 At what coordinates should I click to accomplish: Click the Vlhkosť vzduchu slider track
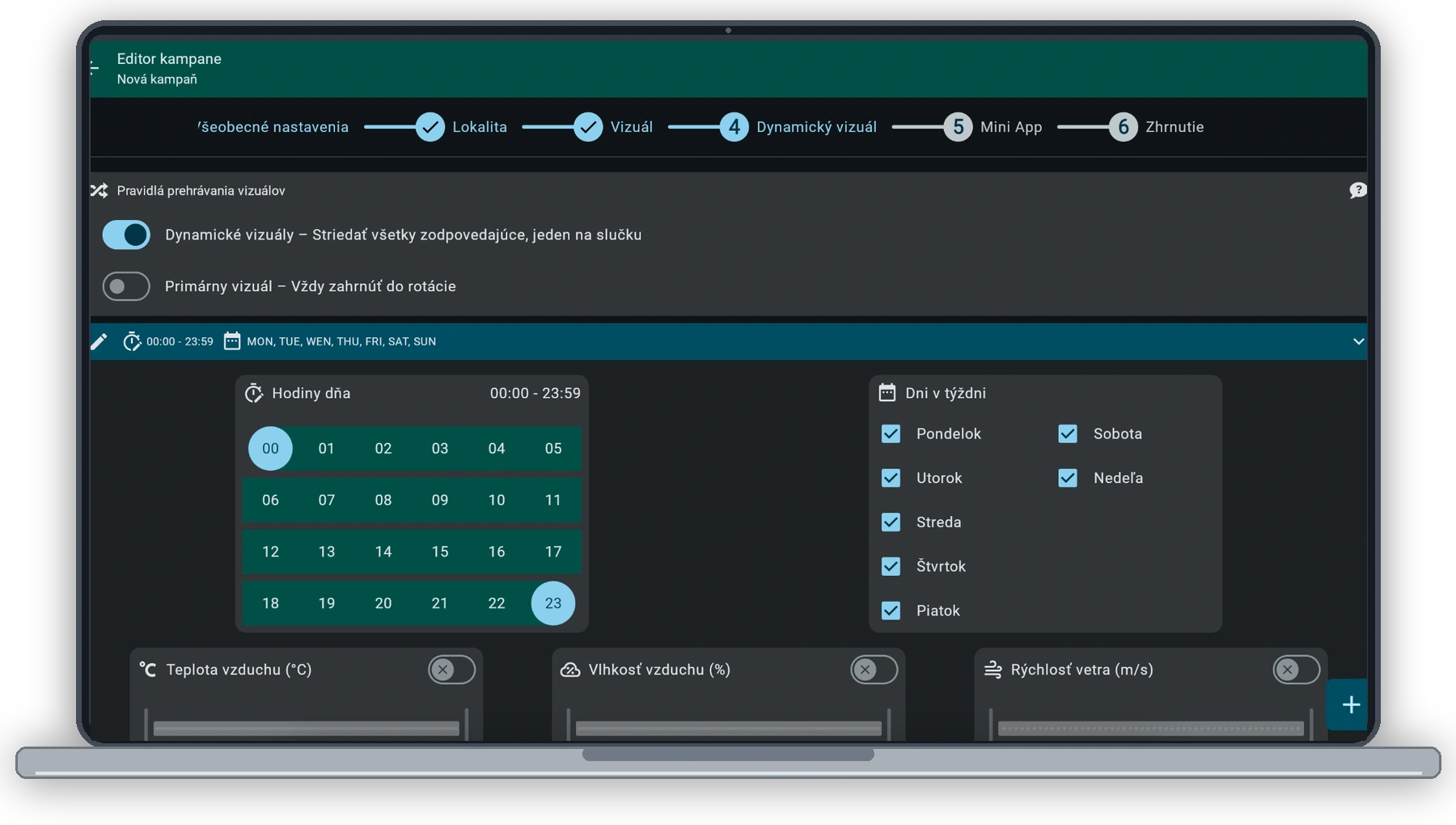tap(729, 729)
